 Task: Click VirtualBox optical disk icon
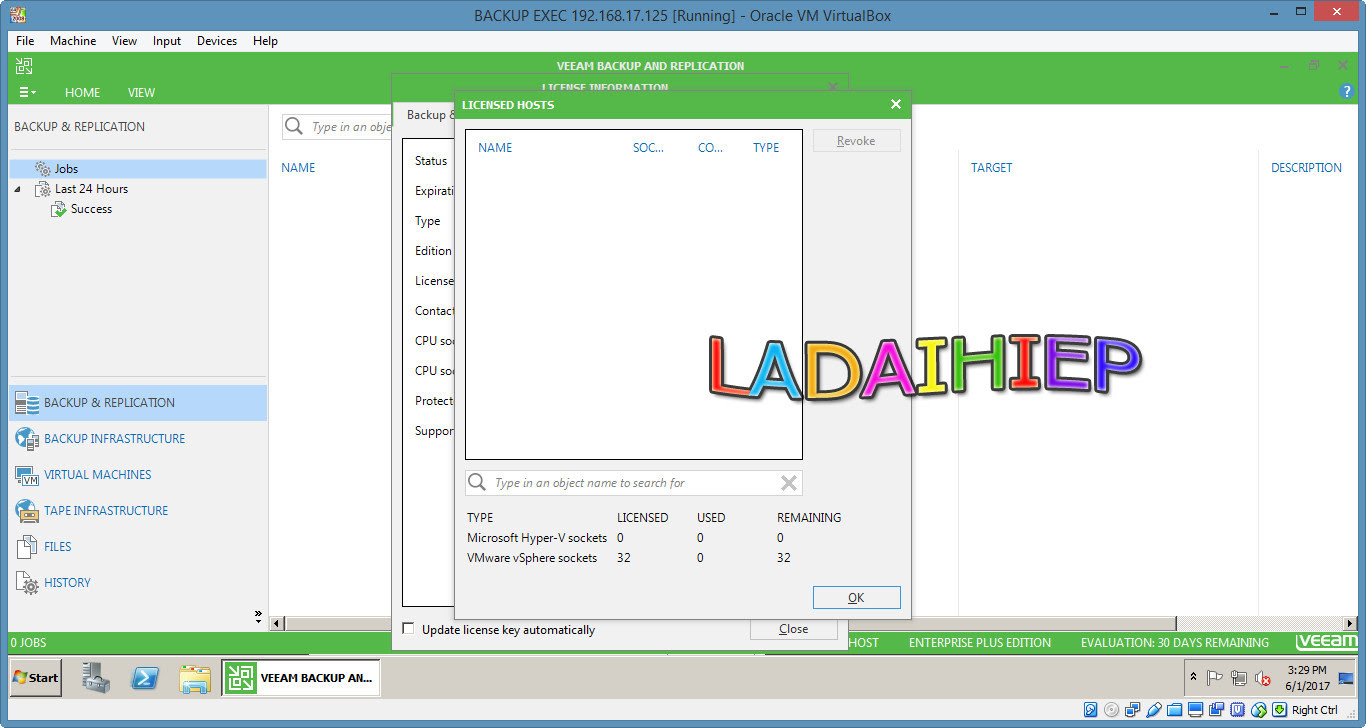(1112, 711)
